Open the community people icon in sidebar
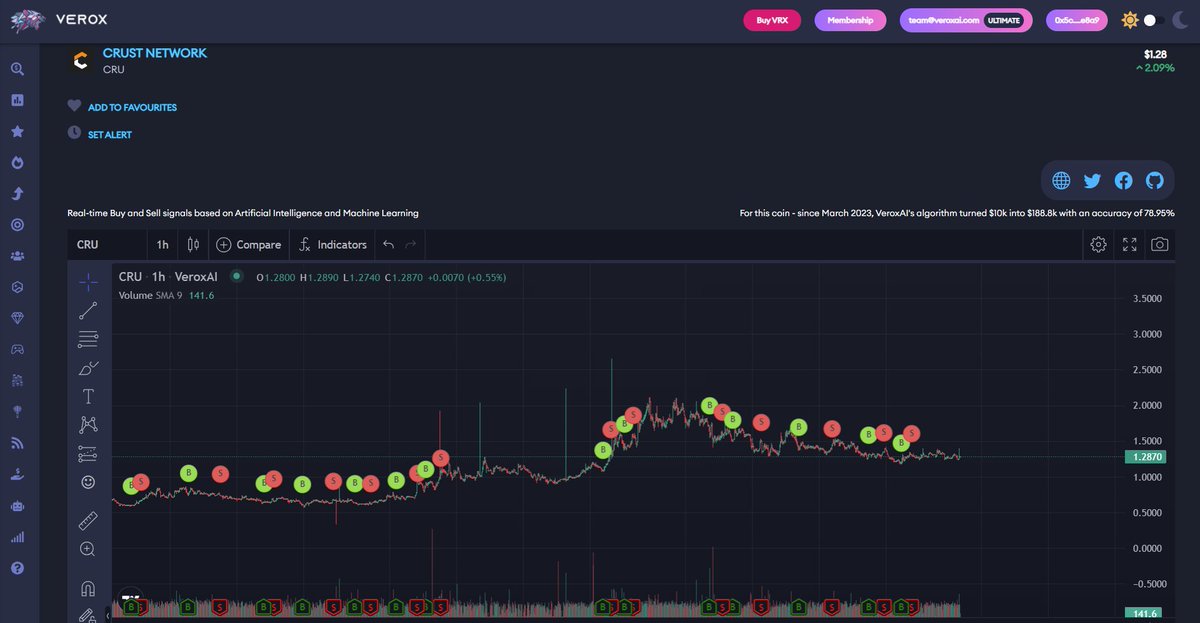 pos(17,256)
